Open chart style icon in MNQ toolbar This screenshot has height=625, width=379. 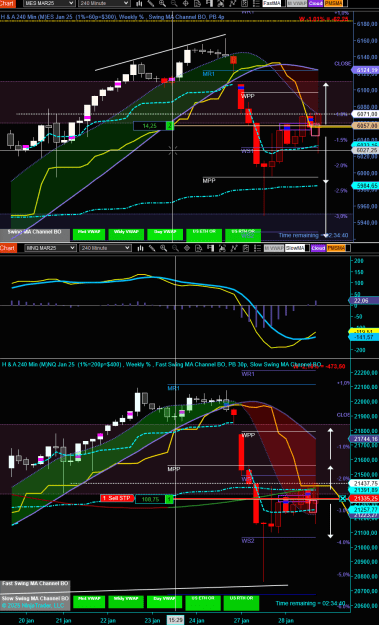click(140, 248)
